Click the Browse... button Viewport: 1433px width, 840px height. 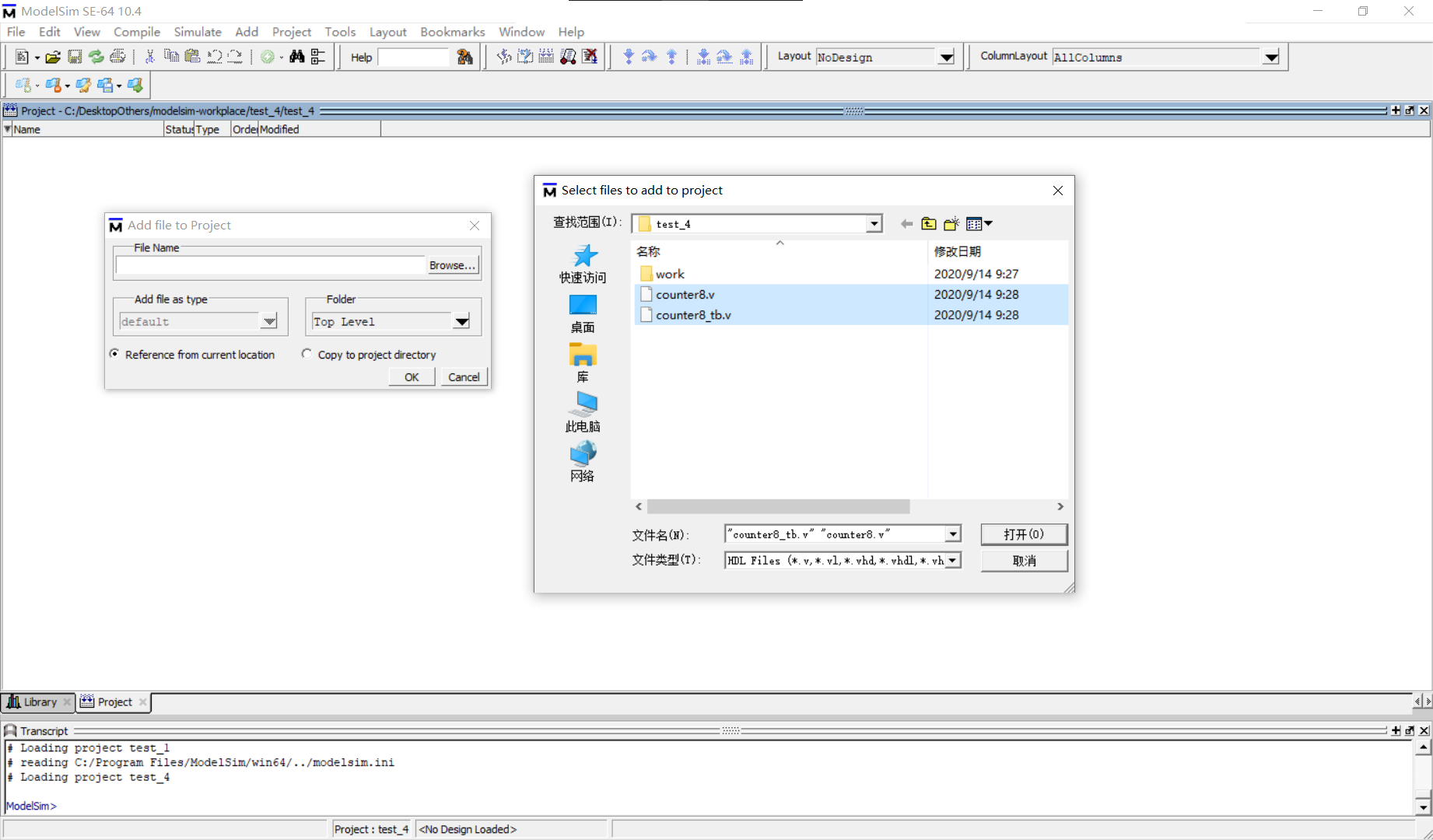(452, 265)
